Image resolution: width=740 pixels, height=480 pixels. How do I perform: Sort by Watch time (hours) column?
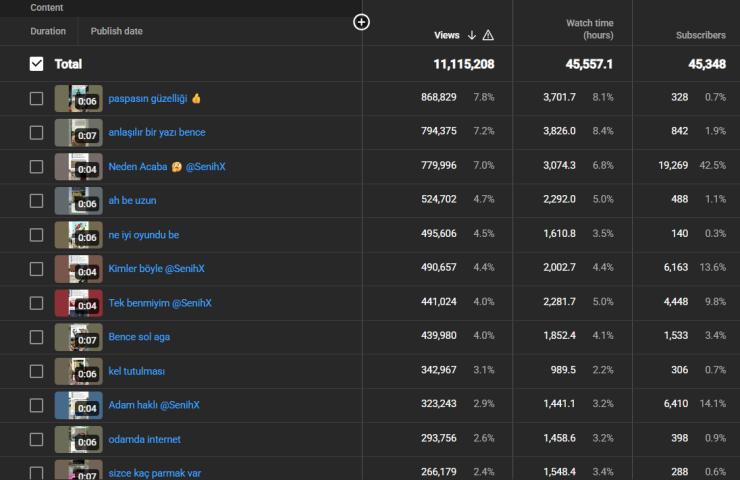[x=589, y=29]
